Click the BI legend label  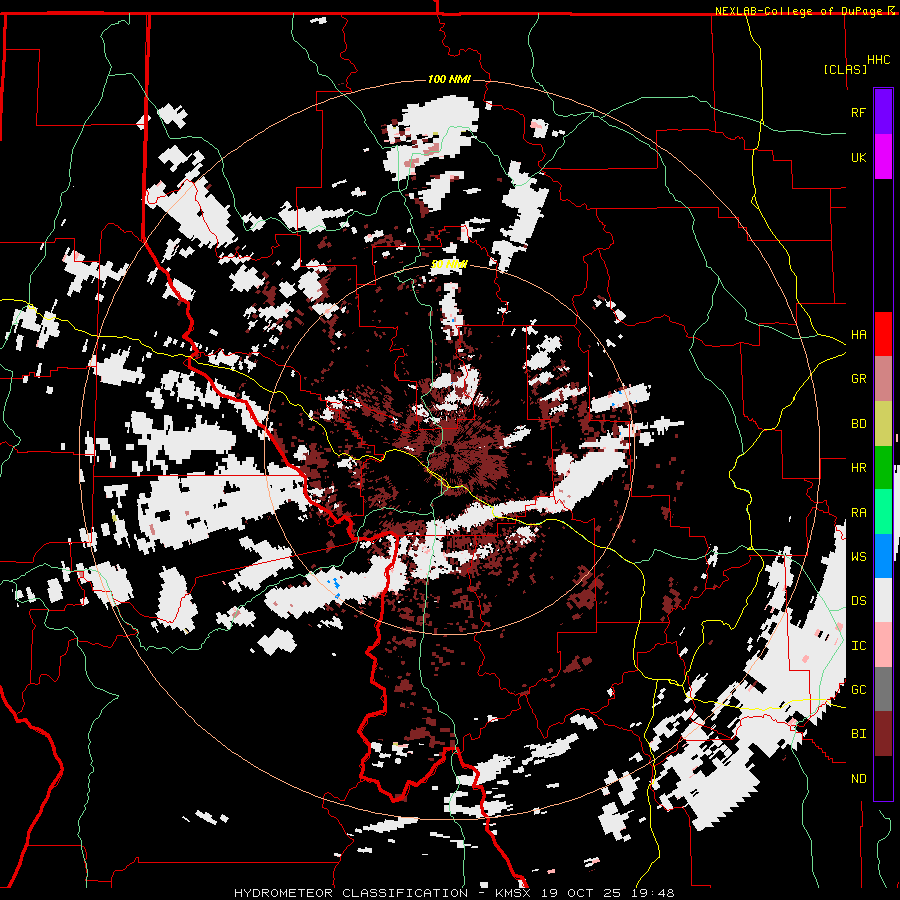click(x=858, y=734)
